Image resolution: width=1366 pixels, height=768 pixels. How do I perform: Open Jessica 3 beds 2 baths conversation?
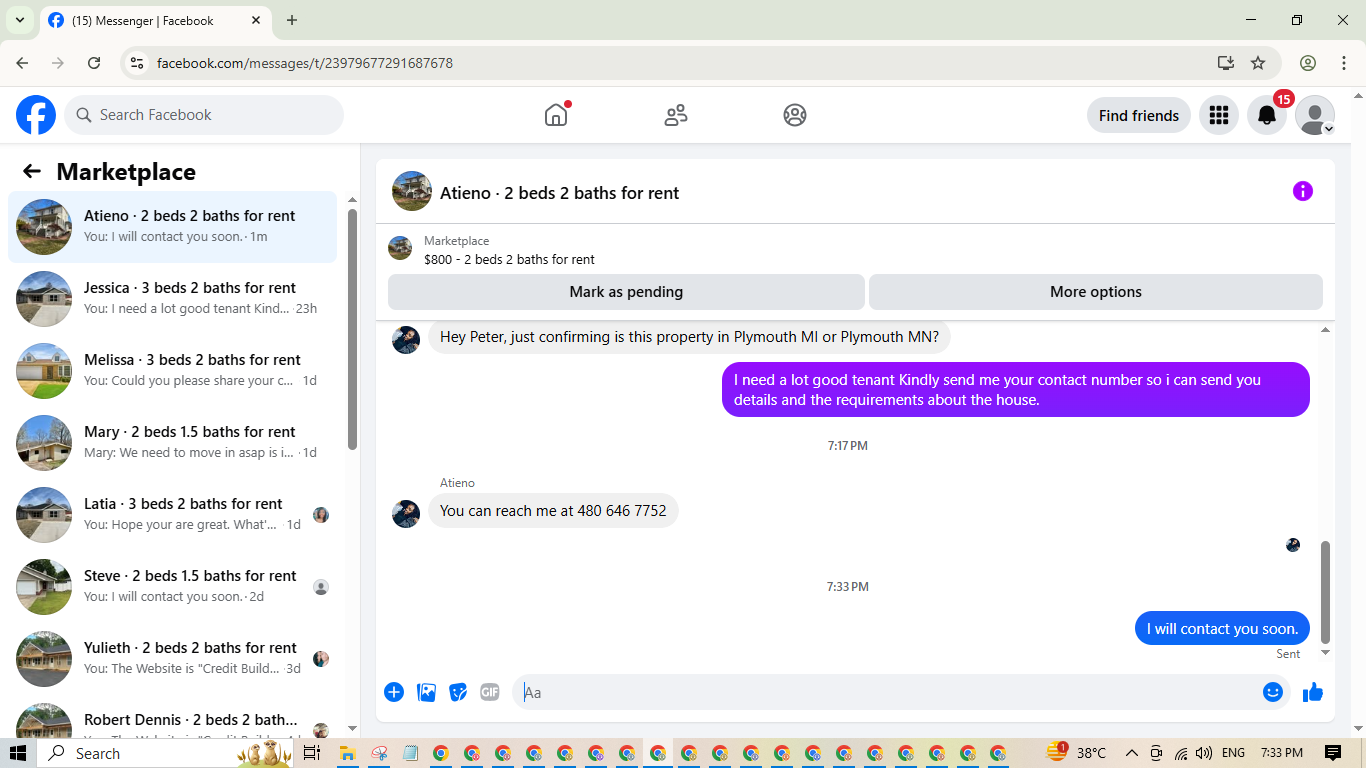tap(173, 299)
